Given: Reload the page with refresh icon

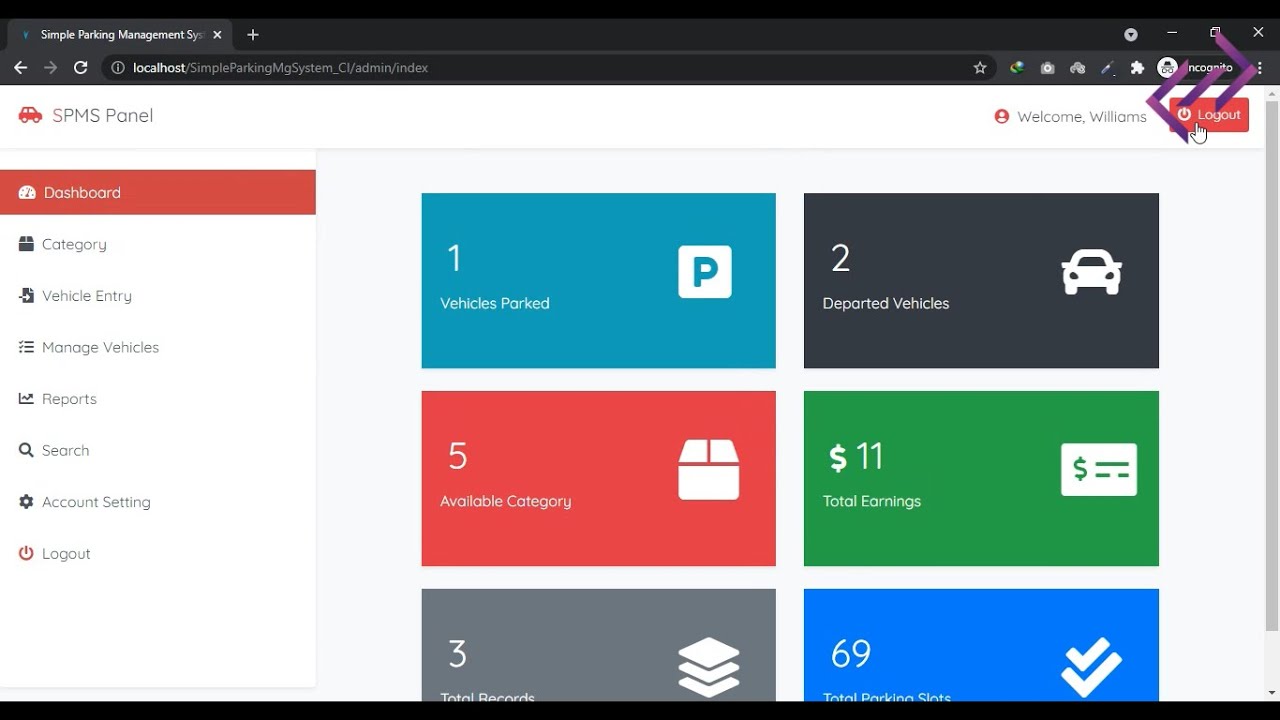Looking at the screenshot, I should click(x=81, y=68).
